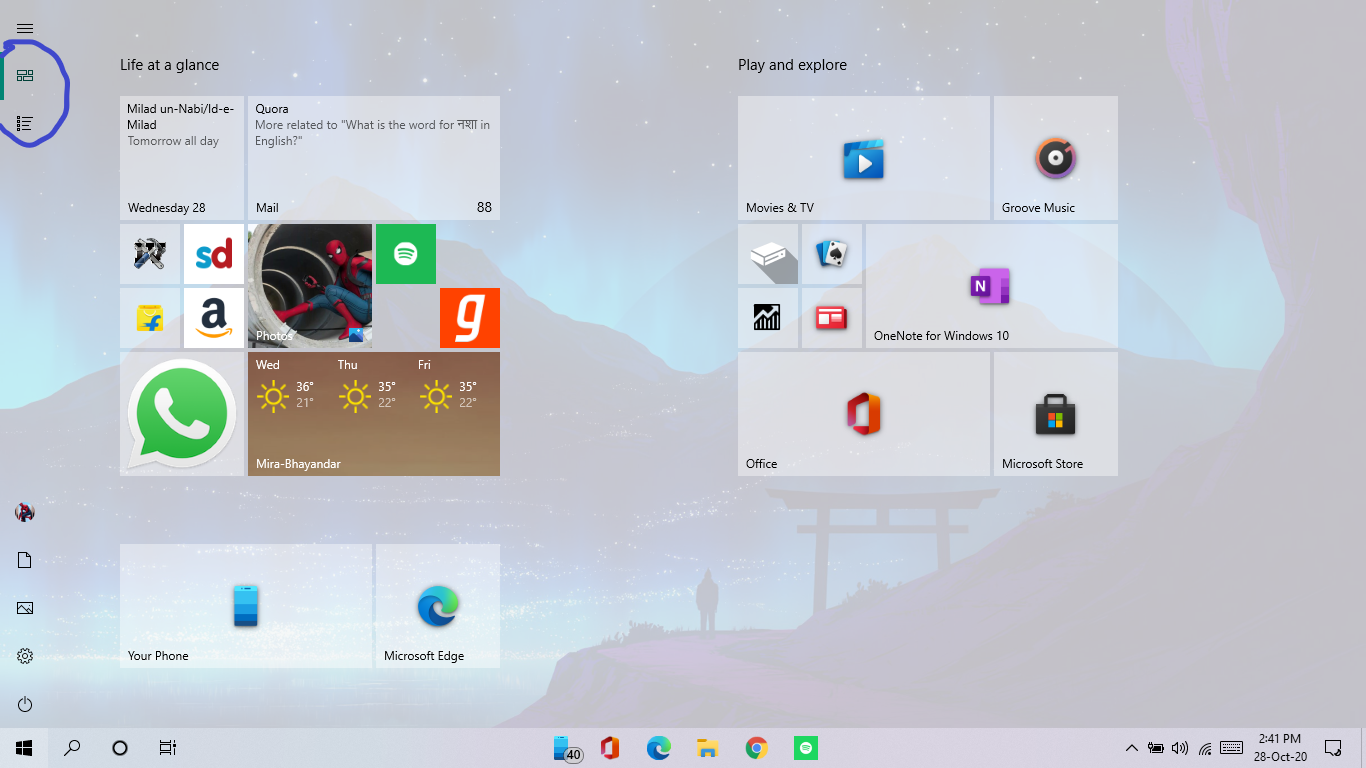The height and width of the screenshot is (768, 1366).
Task: Open Task View on taskbar
Action: coord(168,748)
